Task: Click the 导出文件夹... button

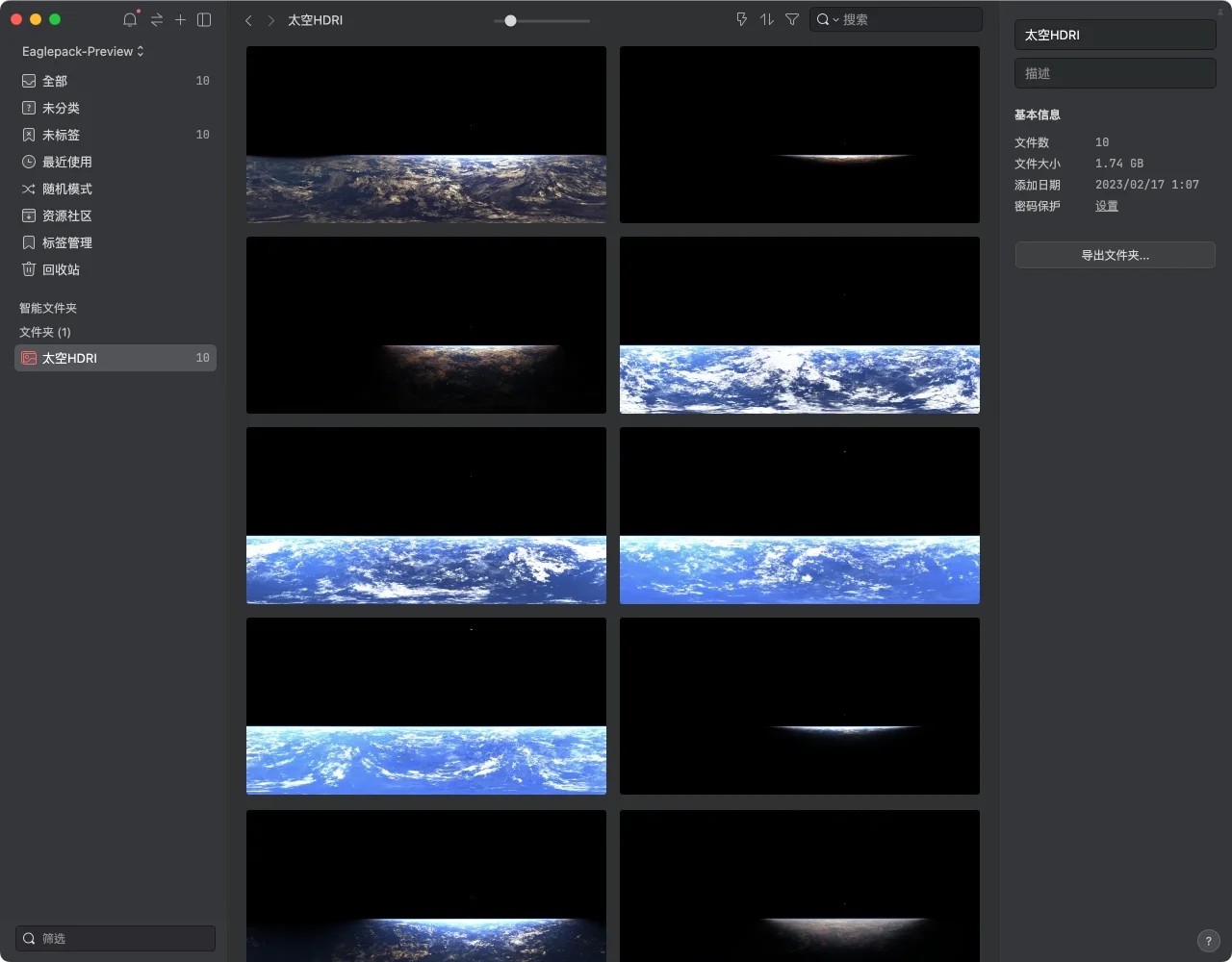Action: (x=1116, y=255)
